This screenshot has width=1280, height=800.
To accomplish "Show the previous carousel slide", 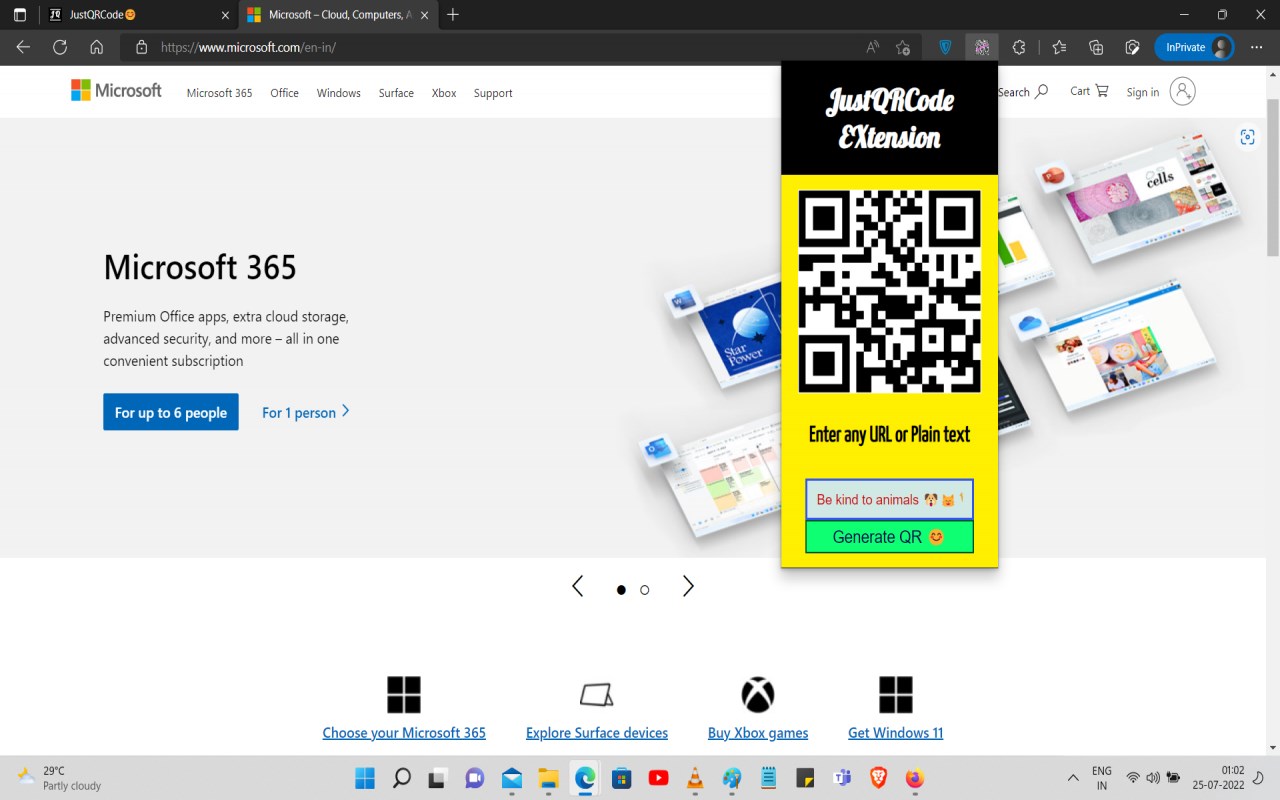I will [x=577, y=587].
